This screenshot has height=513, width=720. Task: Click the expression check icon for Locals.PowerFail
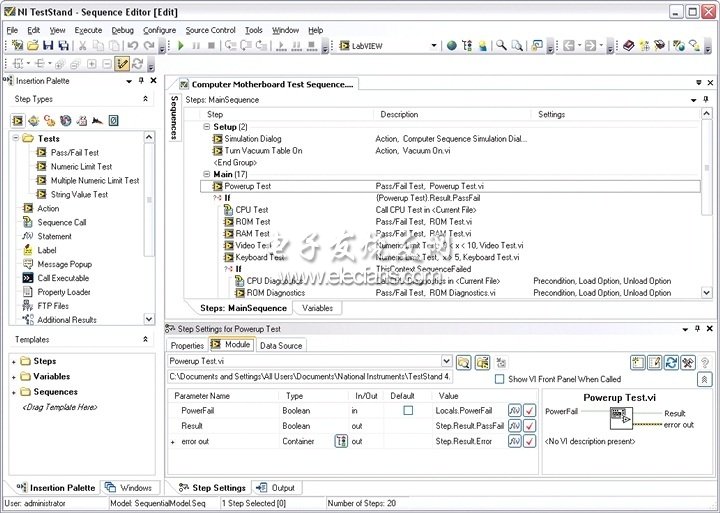[530, 410]
